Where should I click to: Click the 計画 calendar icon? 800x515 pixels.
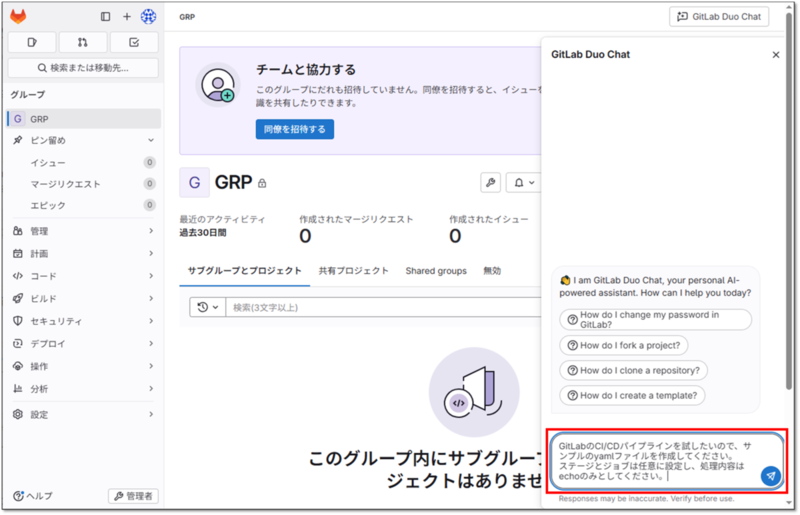18,254
